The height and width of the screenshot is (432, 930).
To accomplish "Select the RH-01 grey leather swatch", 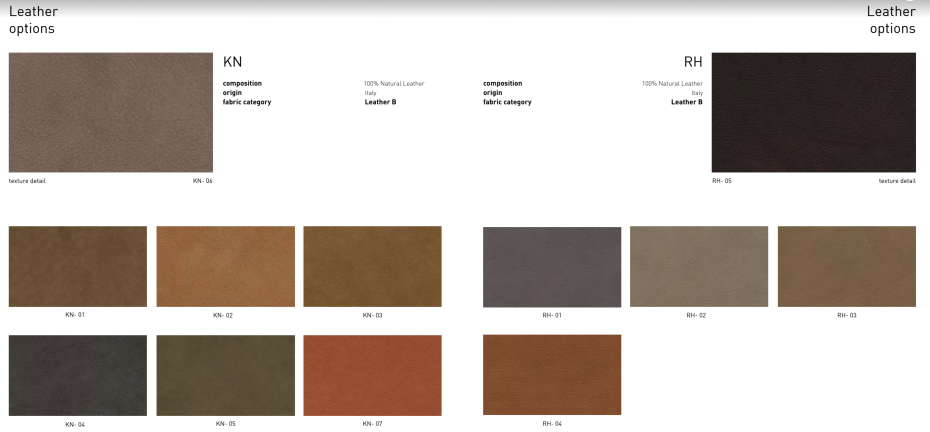I will [552, 266].
